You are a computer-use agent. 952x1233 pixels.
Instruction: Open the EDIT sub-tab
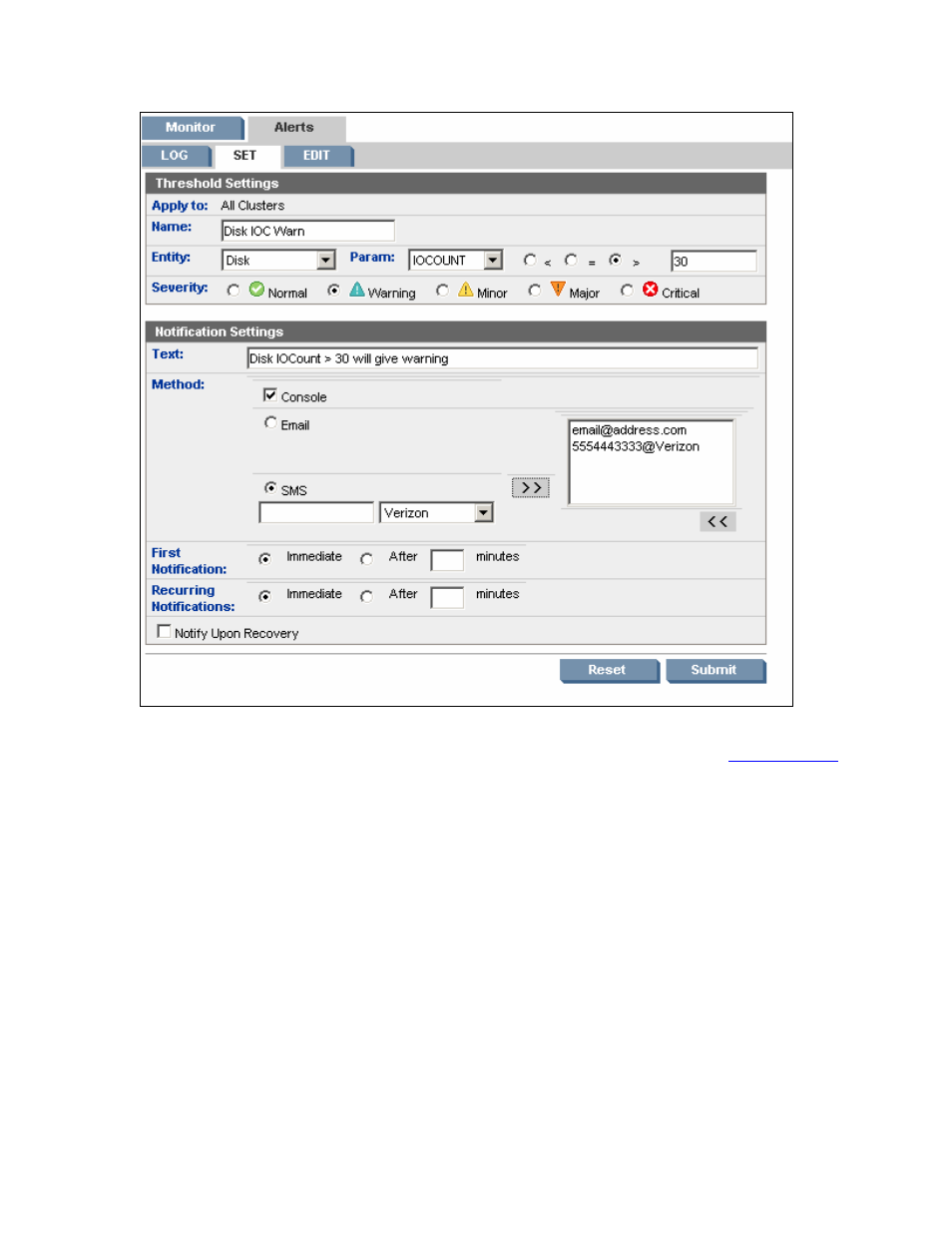pos(317,156)
